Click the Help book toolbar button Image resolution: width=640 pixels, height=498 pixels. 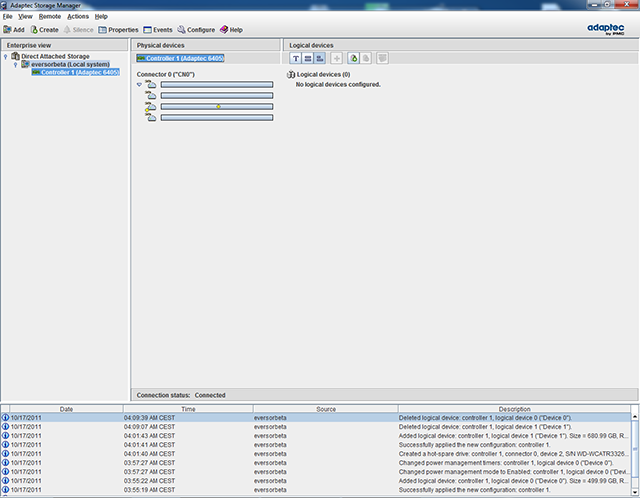click(231, 30)
